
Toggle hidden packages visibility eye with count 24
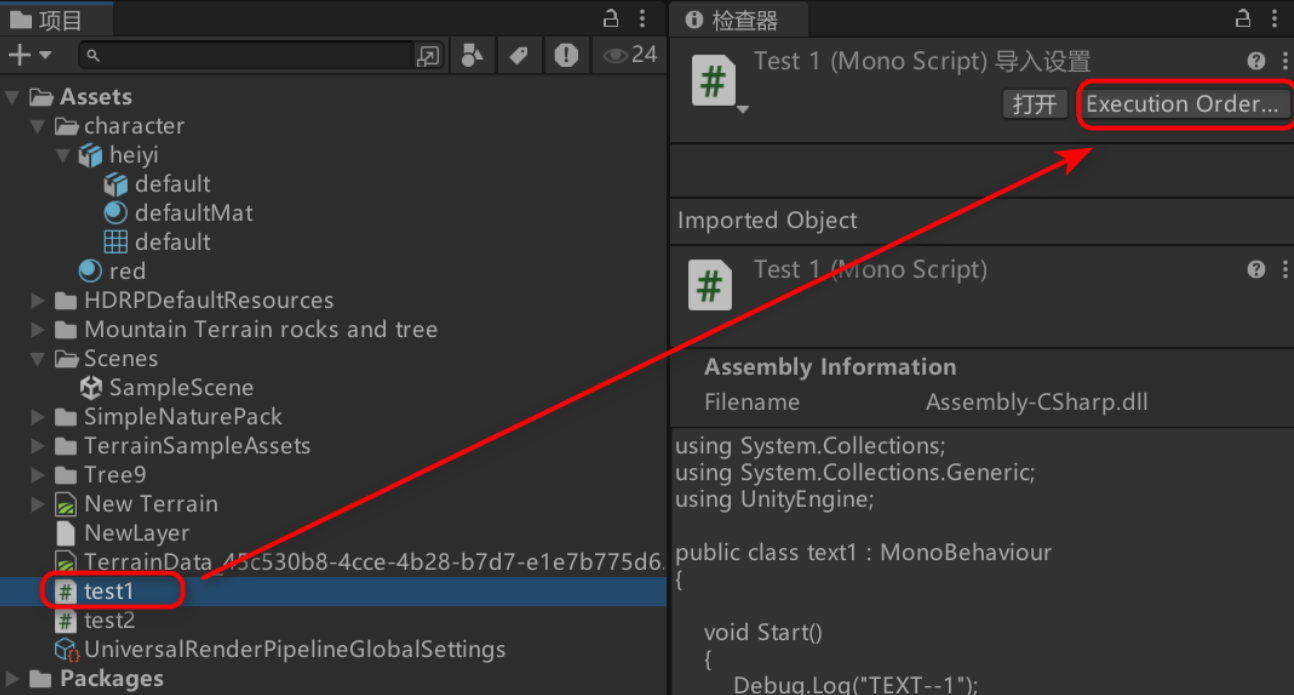click(630, 55)
